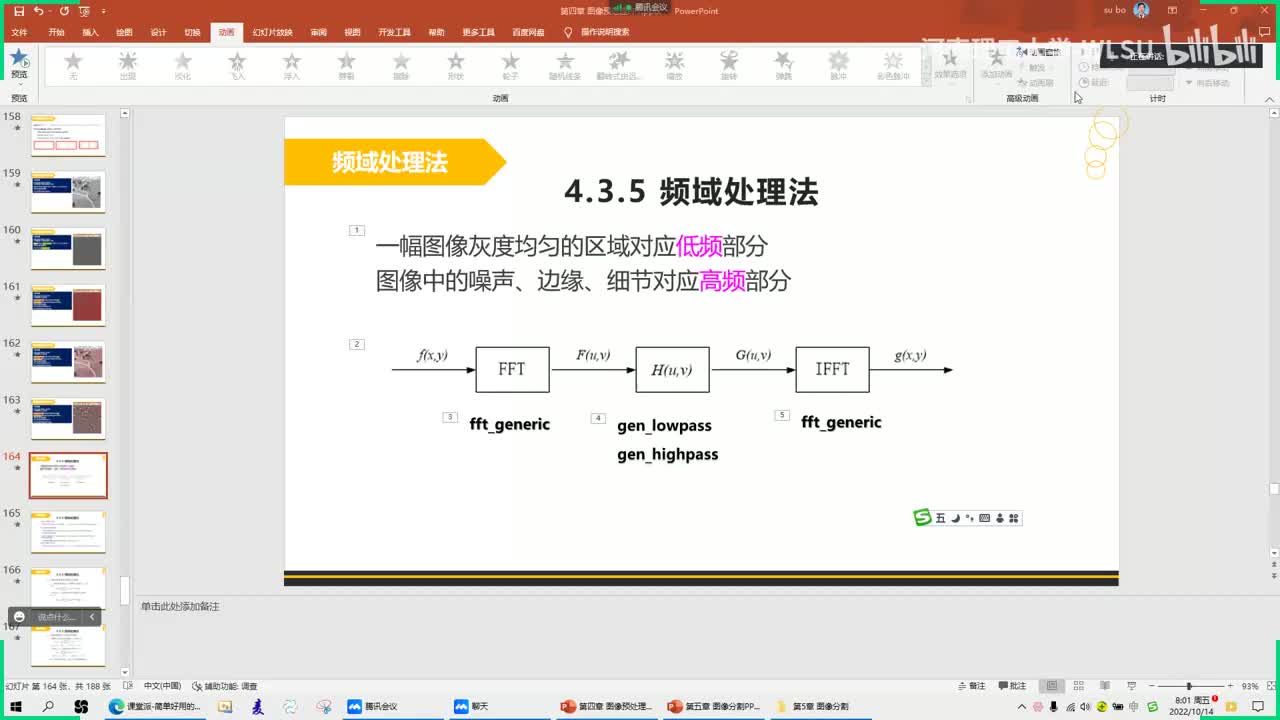Collapse the ribbon using the arrow
This screenshot has height=720, width=1280.
point(1272,99)
